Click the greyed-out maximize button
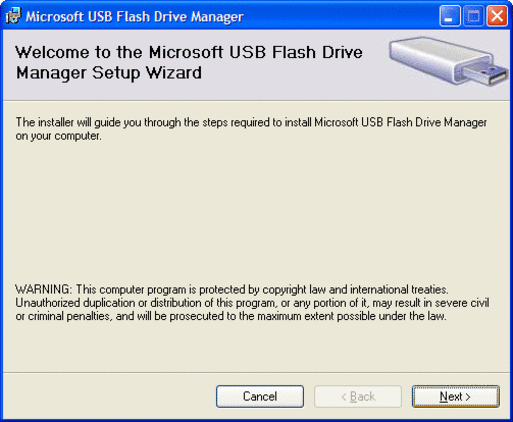513x422 pixels. pyautogui.click(x=473, y=16)
